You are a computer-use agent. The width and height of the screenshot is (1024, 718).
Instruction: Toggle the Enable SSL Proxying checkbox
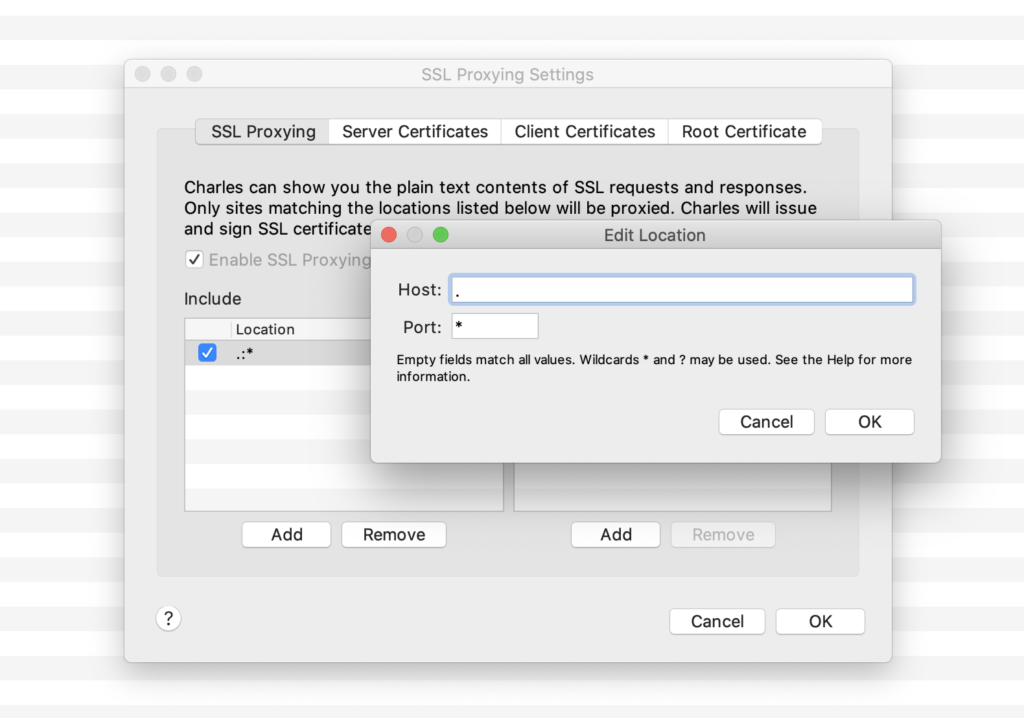click(194, 260)
